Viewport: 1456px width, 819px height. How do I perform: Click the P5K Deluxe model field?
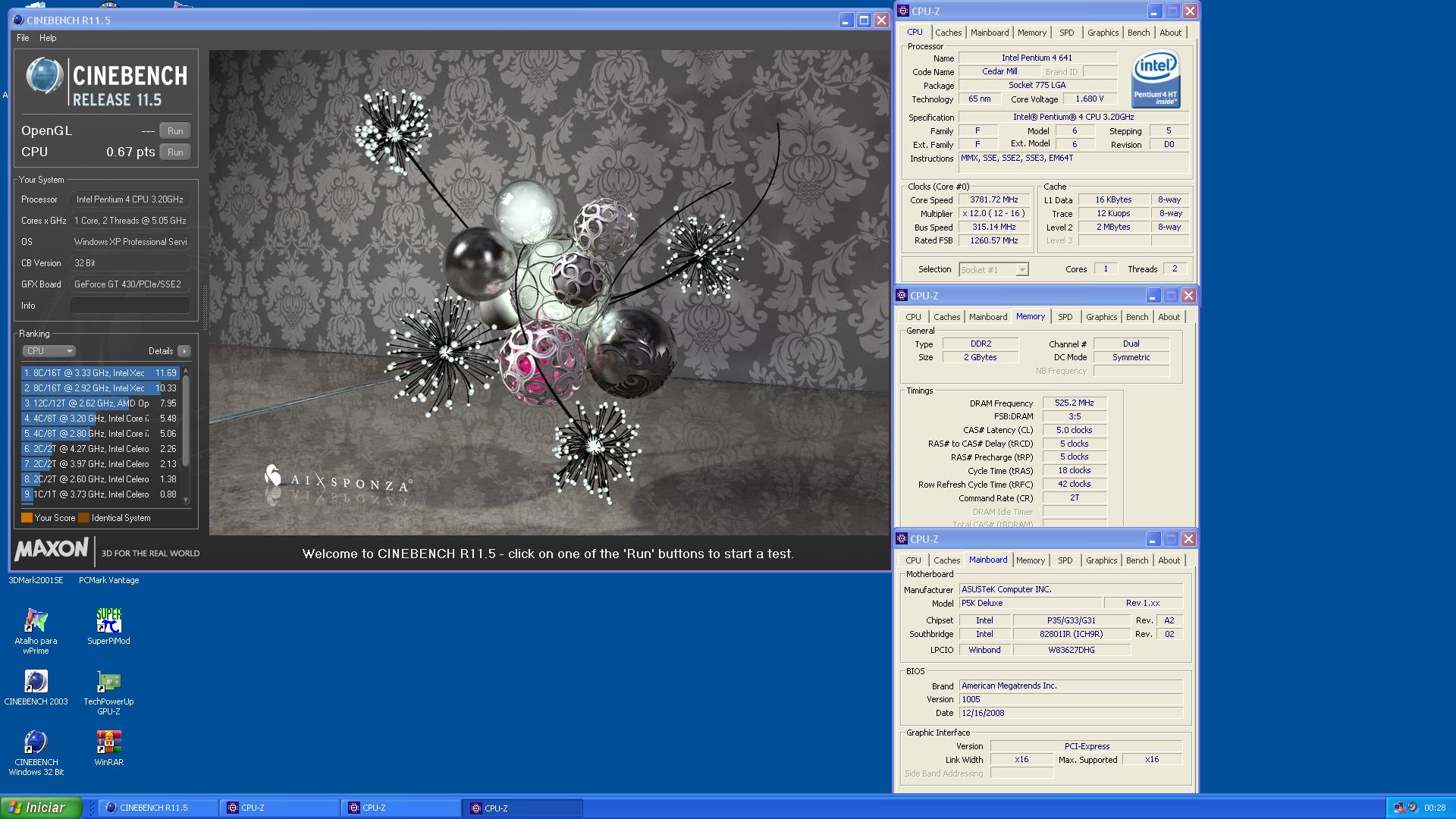(1030, 604)
